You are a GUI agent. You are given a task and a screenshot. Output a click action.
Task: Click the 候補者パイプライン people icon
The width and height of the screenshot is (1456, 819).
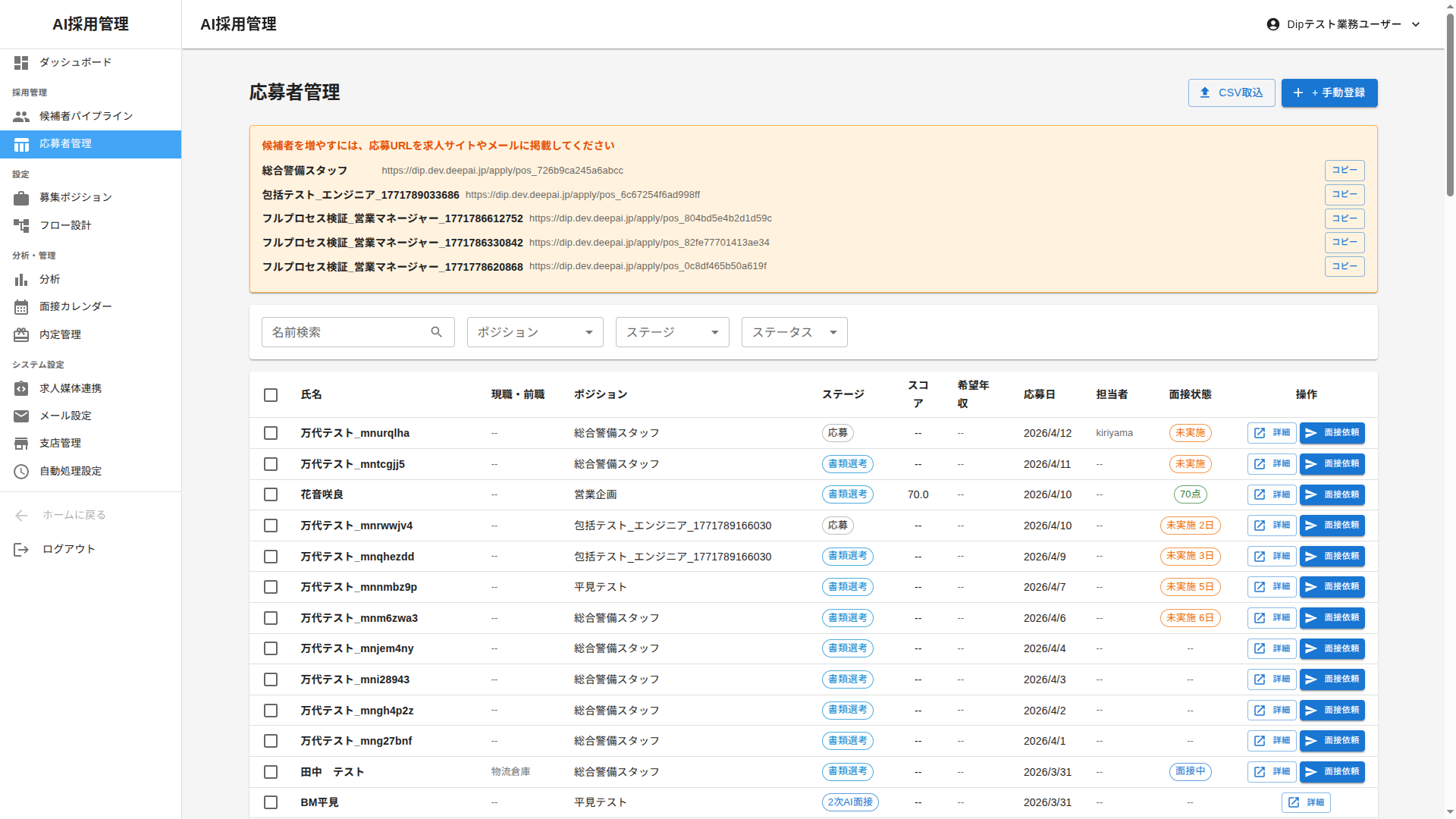click(21, 116)
